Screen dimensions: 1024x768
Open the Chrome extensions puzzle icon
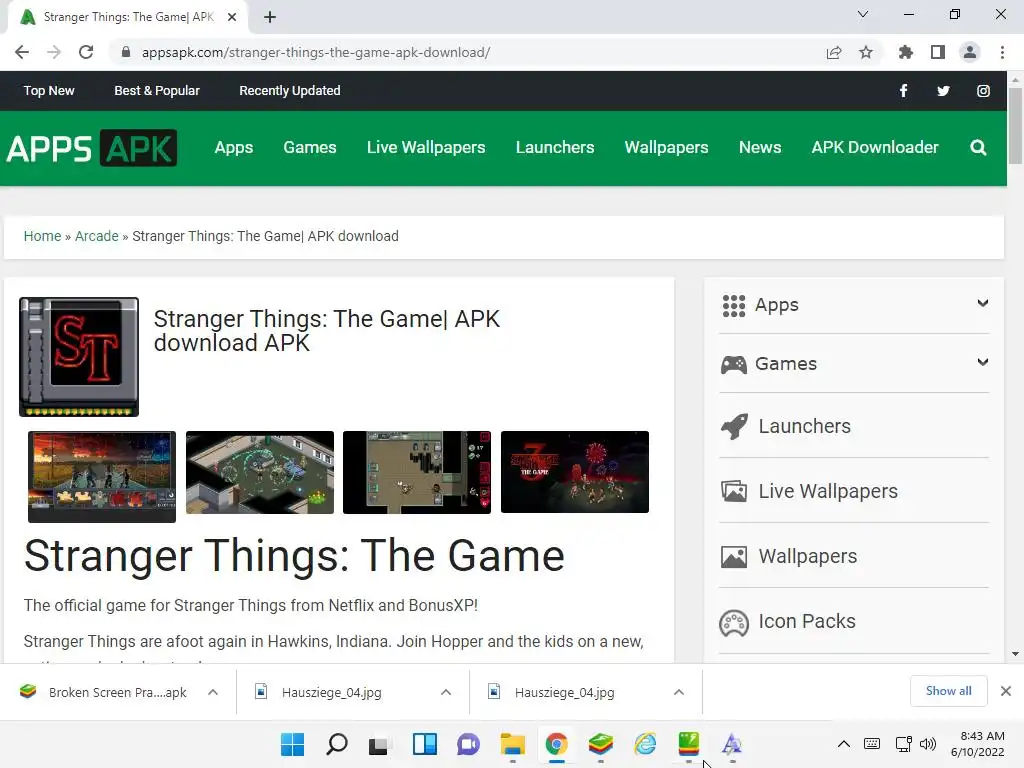click(x=905, y=52)
